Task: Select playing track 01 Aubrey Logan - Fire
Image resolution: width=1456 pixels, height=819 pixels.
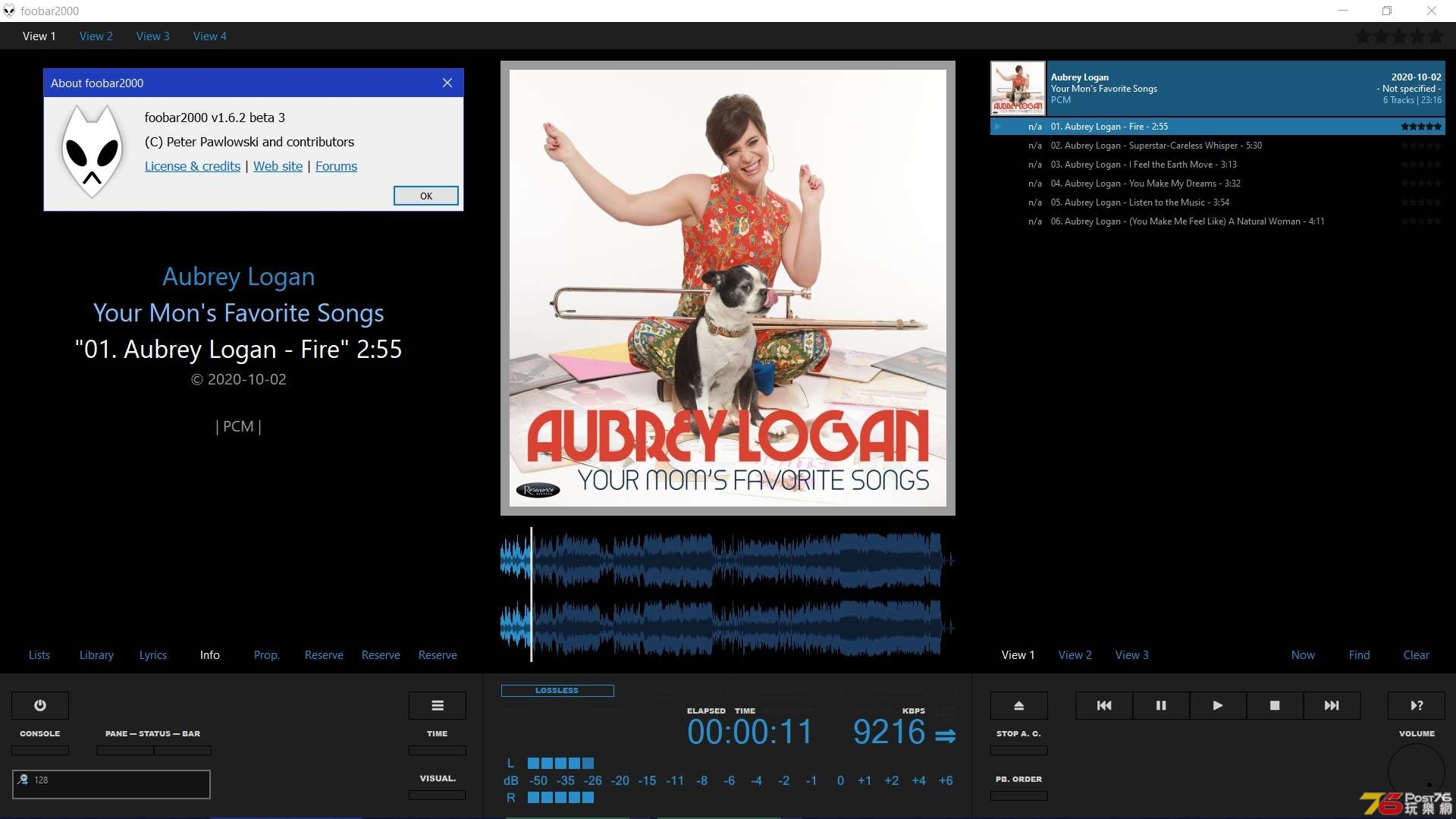Action: [1218, 127]
